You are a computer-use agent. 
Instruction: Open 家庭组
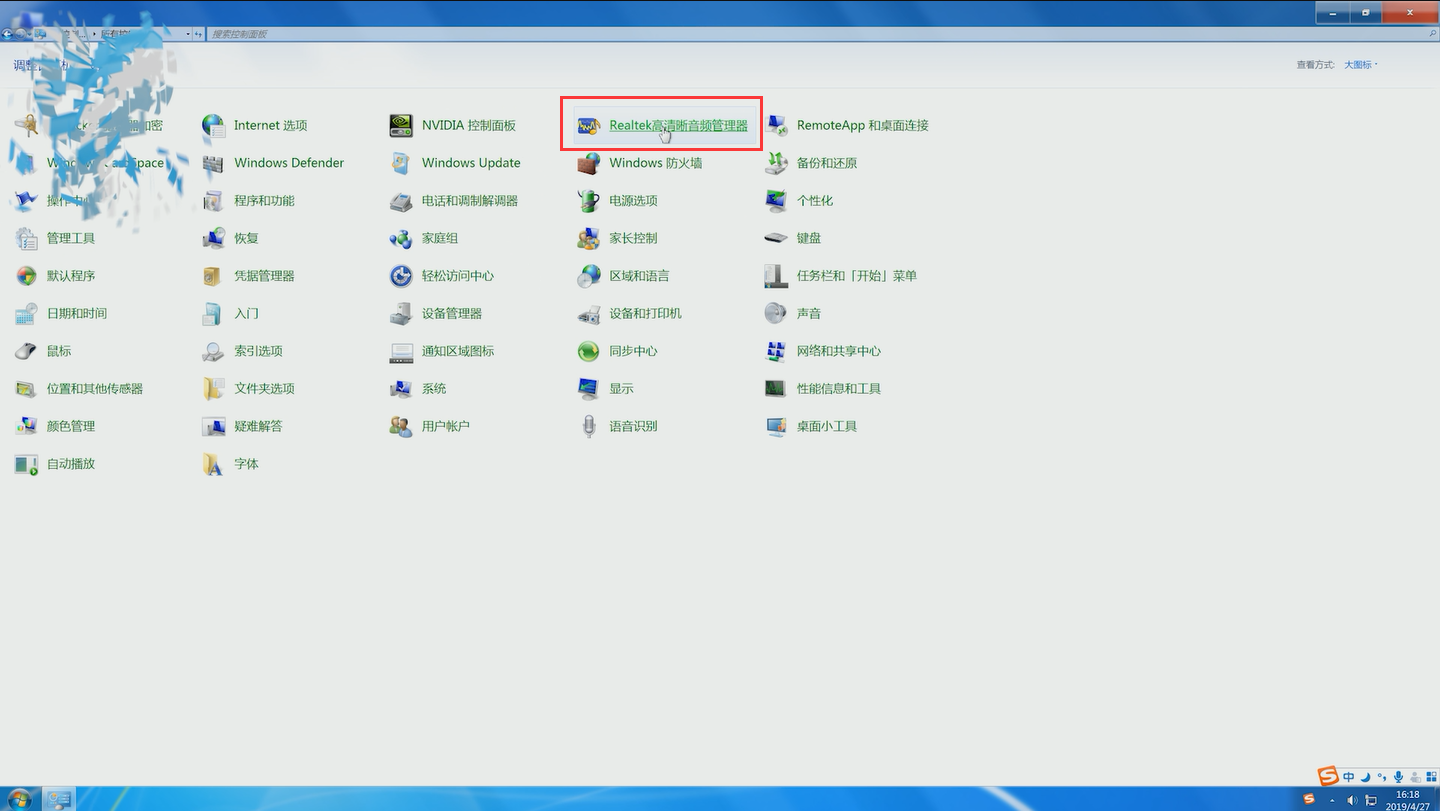tap(424, 239)
